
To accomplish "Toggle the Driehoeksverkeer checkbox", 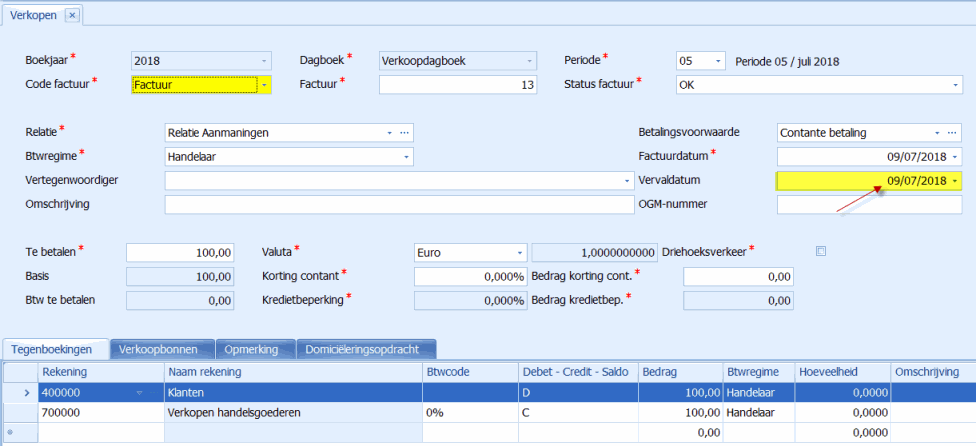I will pos(821,252).
